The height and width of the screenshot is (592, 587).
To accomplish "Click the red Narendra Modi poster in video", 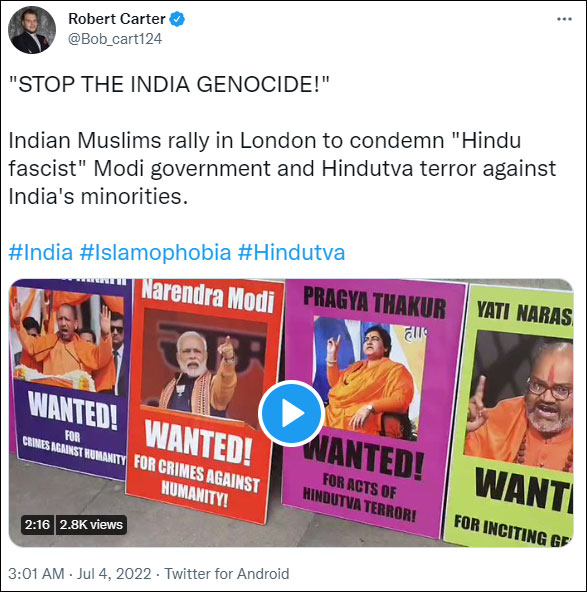I will [204, 401].
